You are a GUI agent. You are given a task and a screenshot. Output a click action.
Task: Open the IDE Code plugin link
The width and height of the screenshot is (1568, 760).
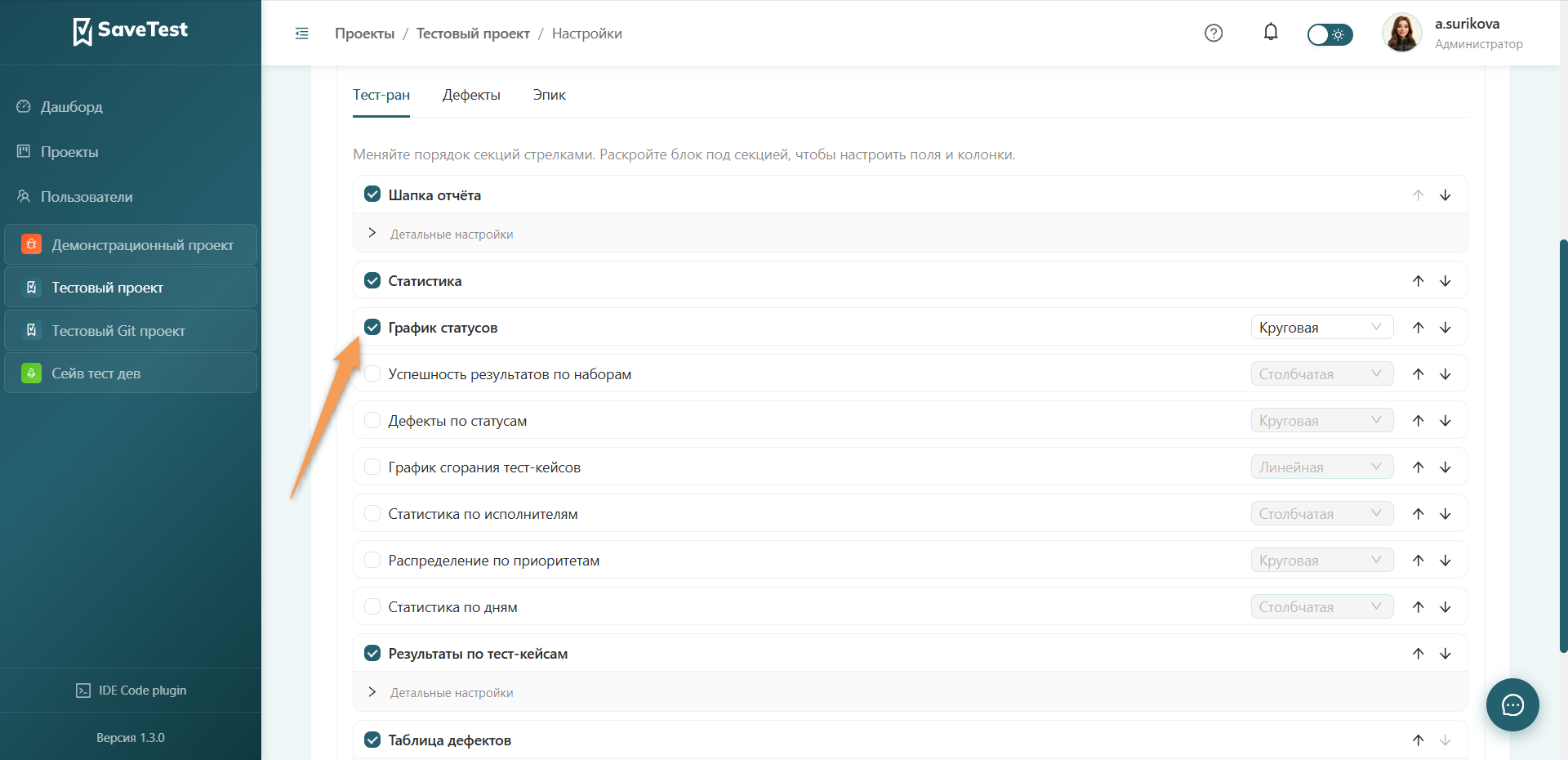click(x=131, y=691)
